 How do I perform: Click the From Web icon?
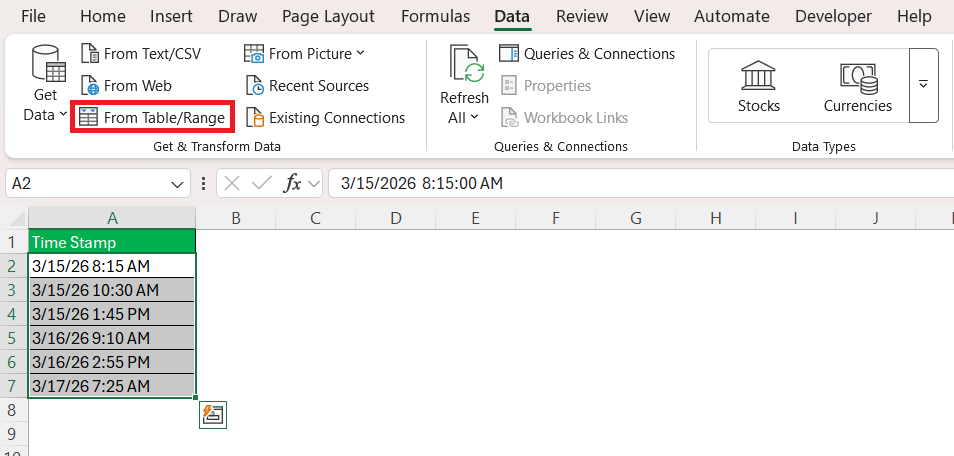click(x=89, y=86)
